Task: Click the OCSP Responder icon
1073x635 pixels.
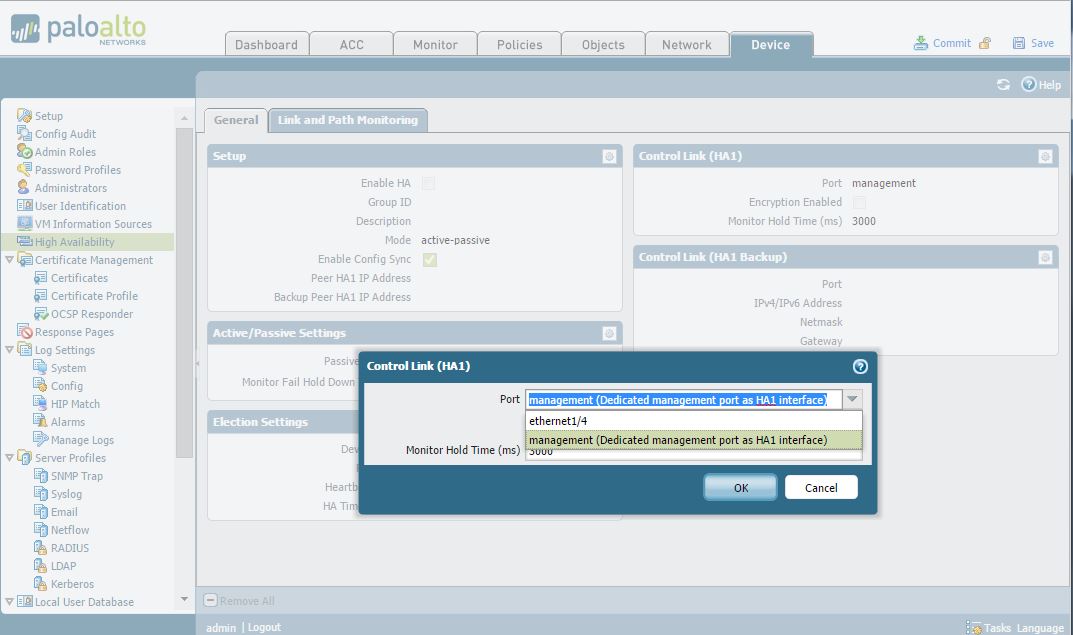Action: coord(41,313)
